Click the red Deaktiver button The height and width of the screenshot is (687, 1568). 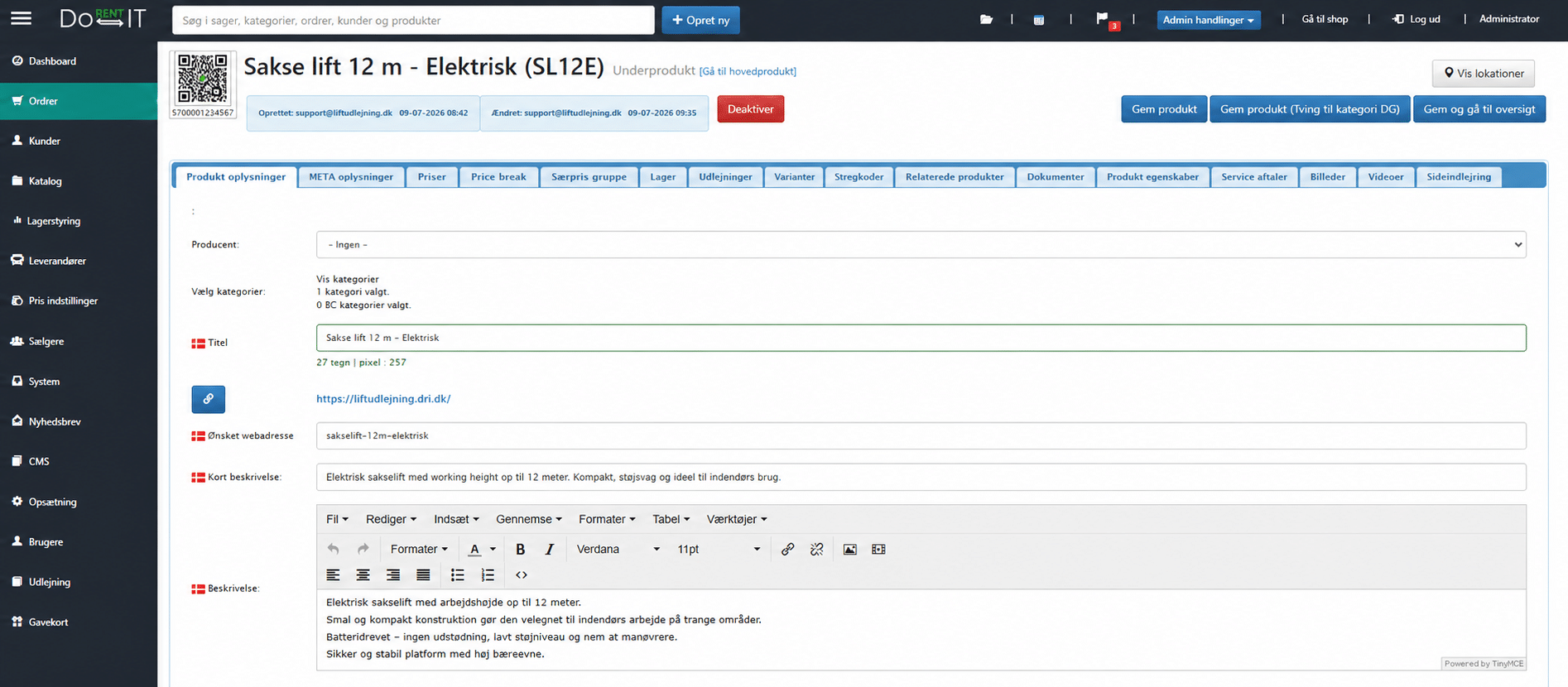(x=751, y=109)
